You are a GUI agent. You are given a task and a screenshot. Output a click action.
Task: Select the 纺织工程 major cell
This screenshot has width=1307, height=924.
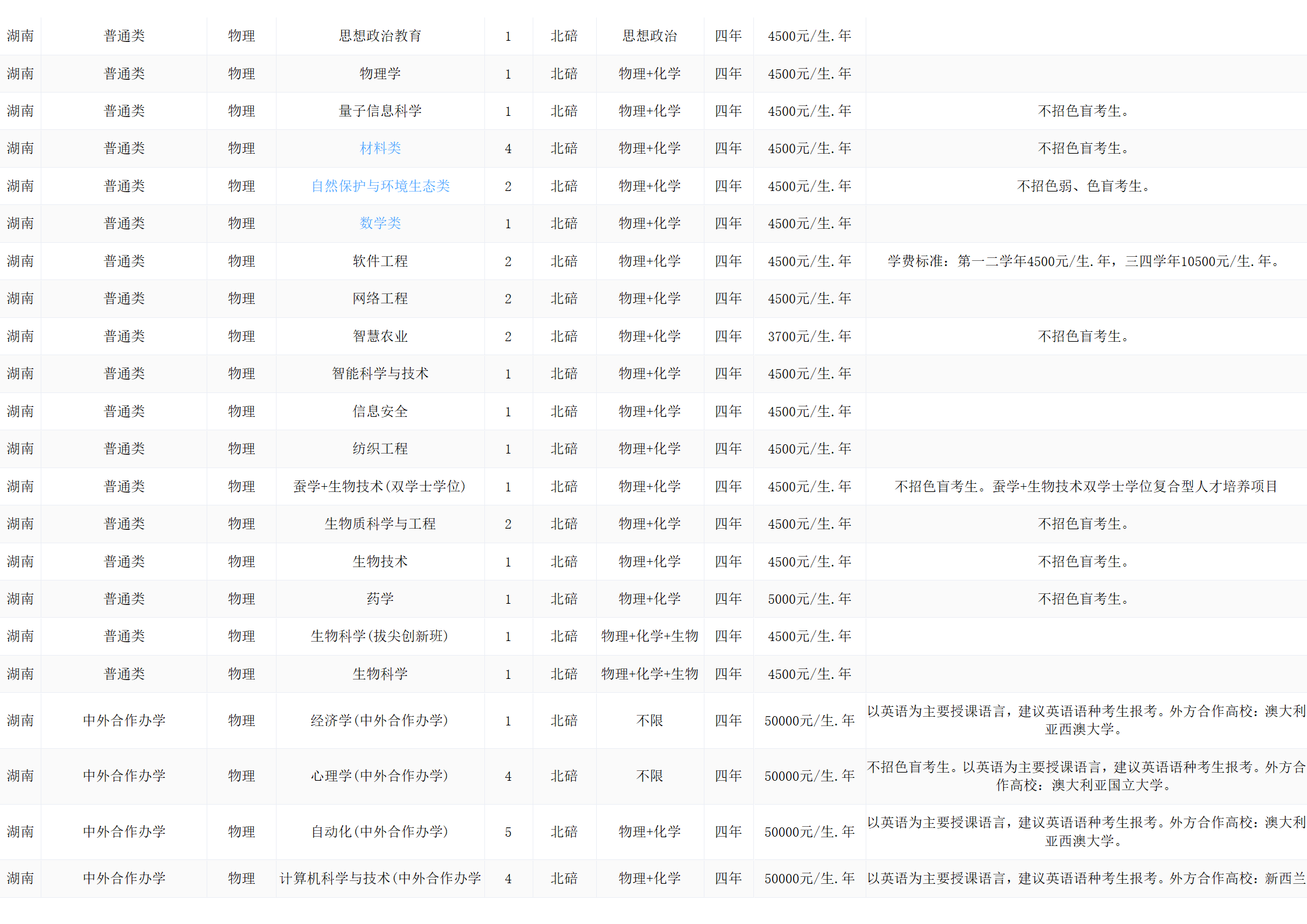(380, 449)
